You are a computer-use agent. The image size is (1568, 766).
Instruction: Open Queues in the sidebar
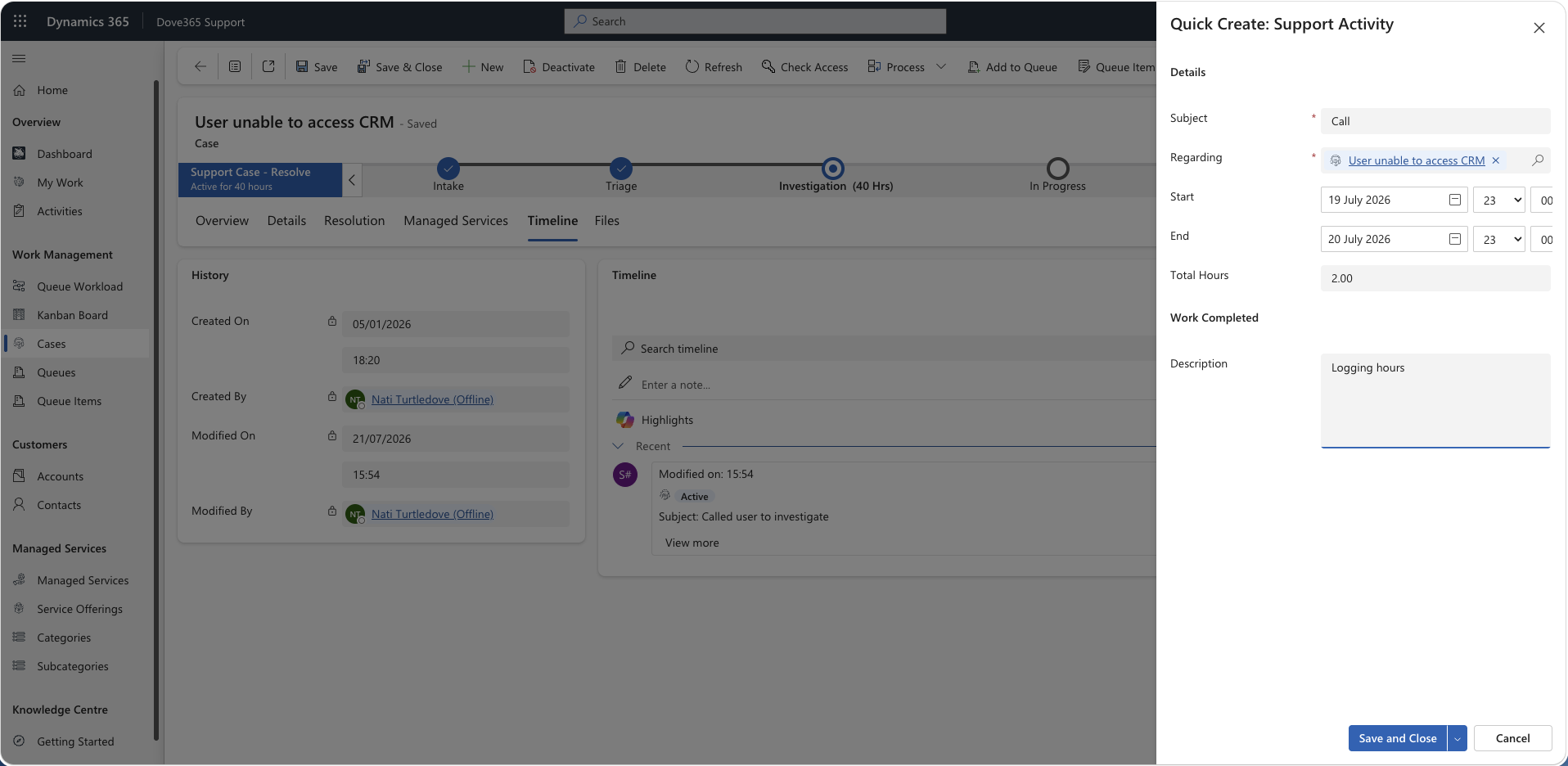click(77, 372)
